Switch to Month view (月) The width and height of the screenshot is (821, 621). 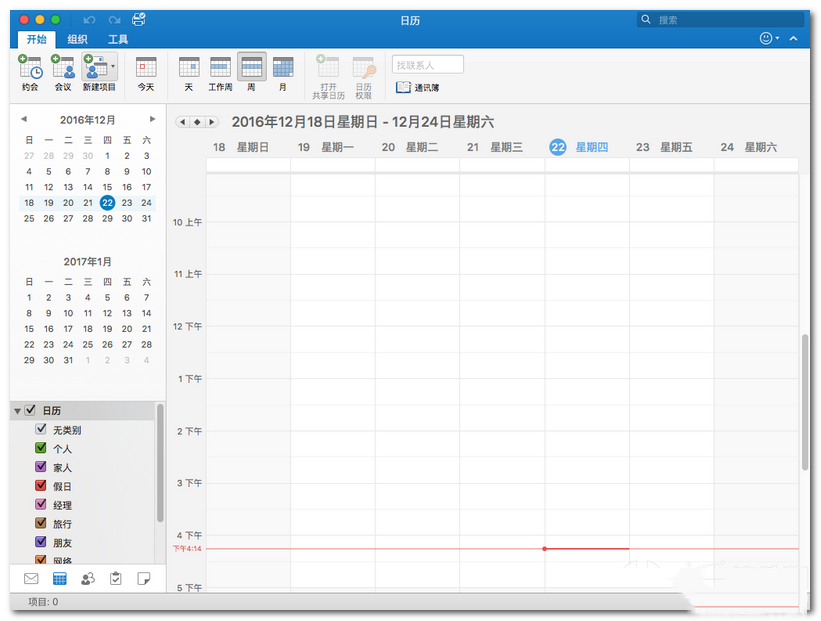pos(283,73)
